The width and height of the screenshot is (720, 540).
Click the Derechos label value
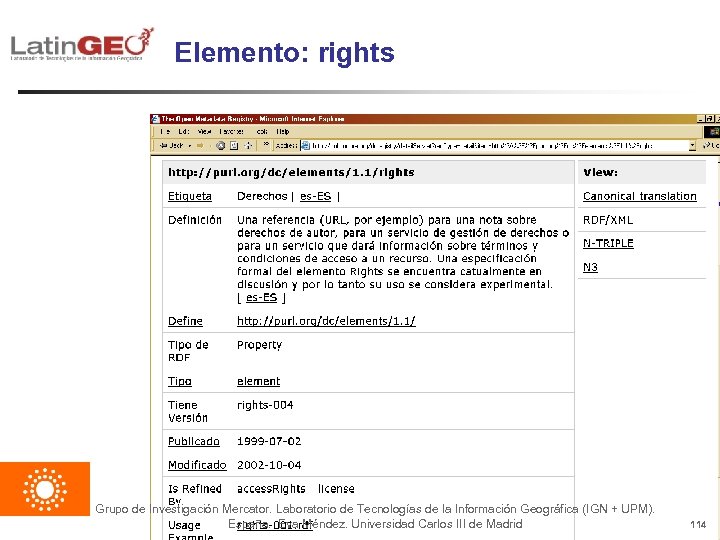[x=262, y=196]
